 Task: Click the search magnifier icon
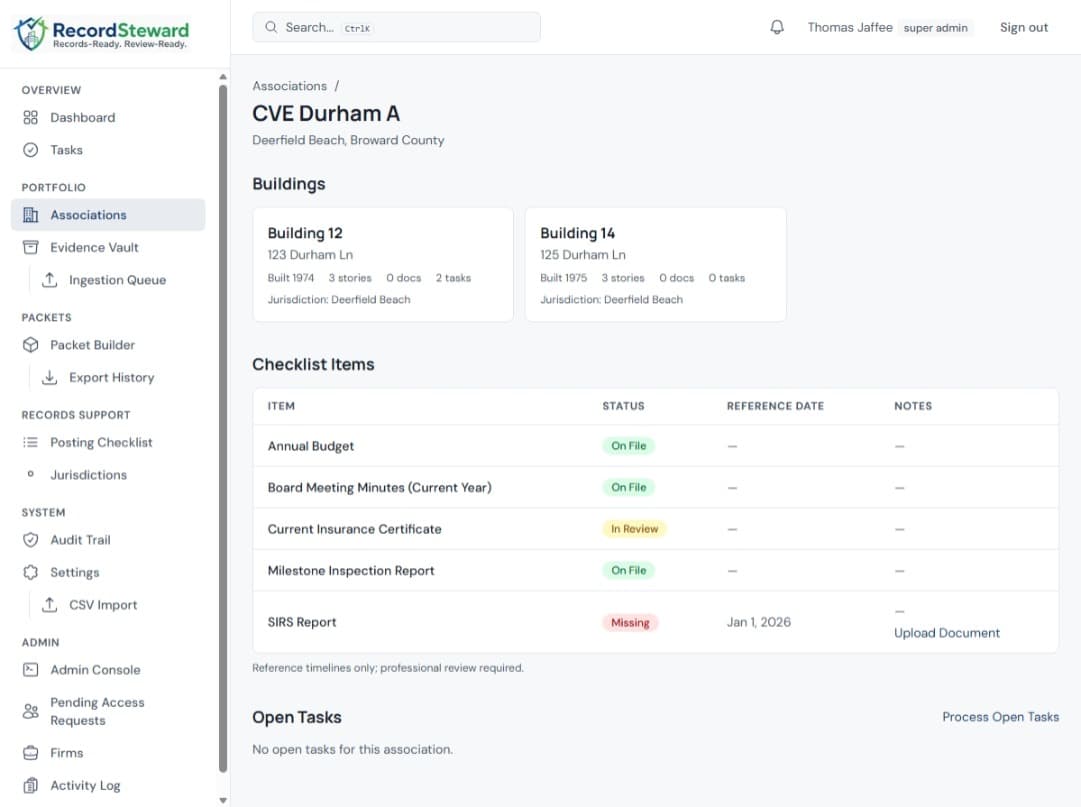[271, 28]
